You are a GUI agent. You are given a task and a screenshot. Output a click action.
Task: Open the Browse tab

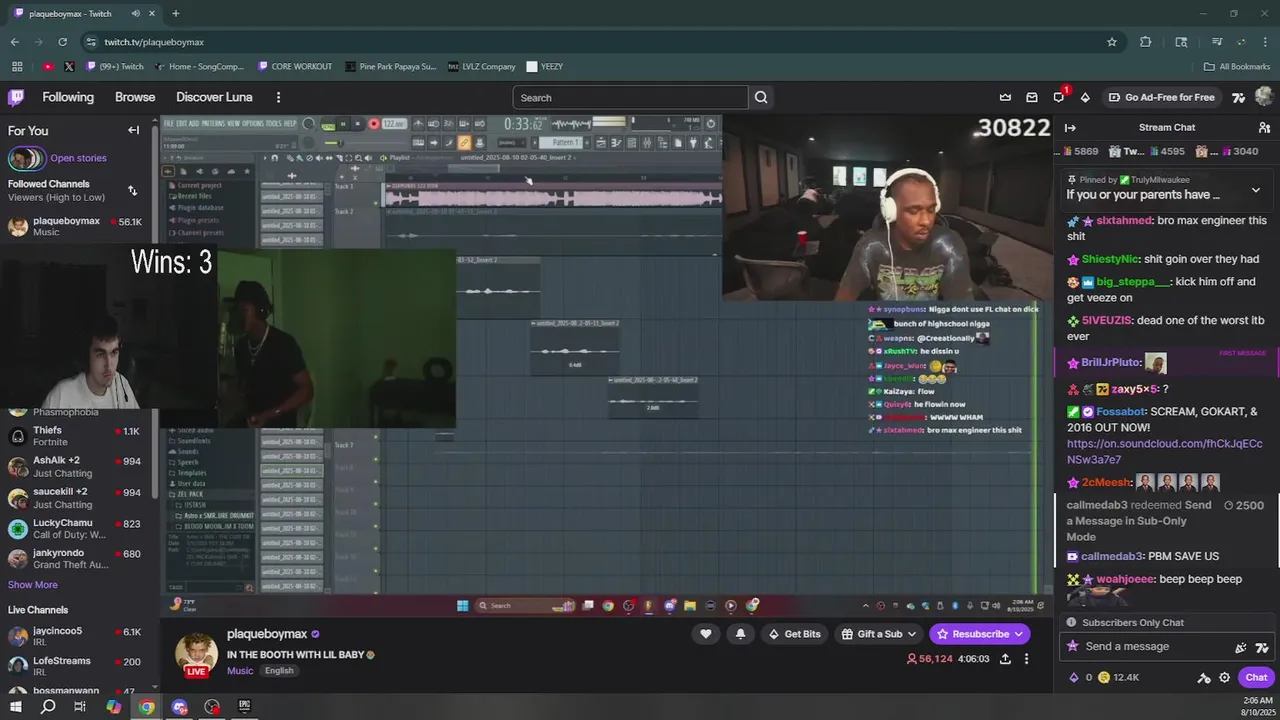click(x=135, y=97)
